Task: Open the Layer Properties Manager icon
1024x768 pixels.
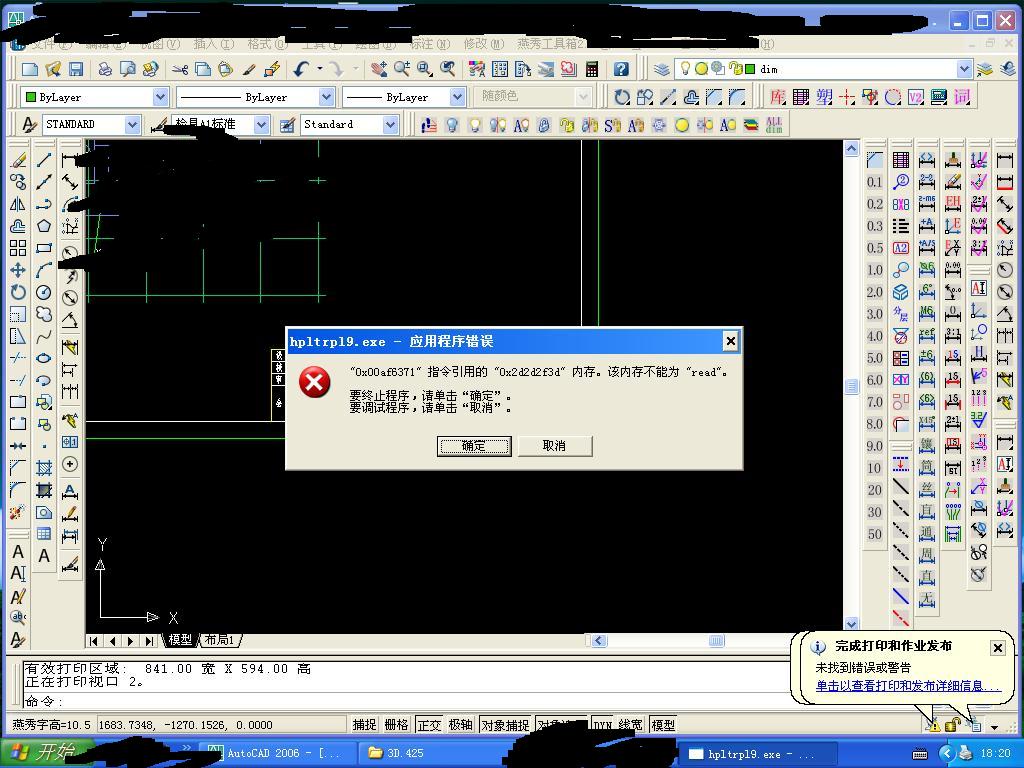Action: [x=662, y=69]
